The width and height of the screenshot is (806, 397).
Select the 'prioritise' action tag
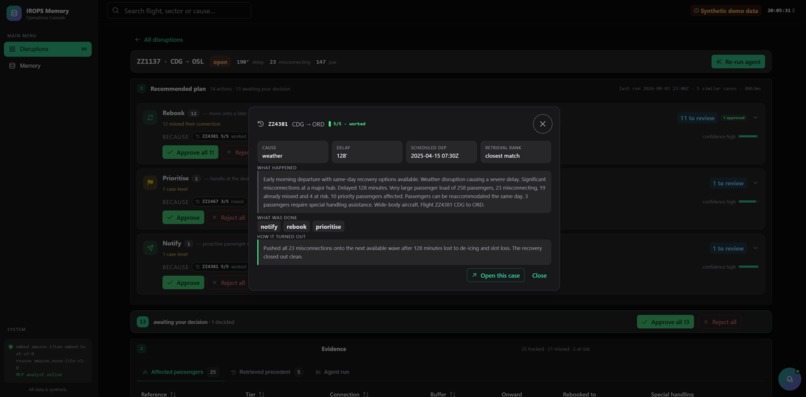(328, 227)
